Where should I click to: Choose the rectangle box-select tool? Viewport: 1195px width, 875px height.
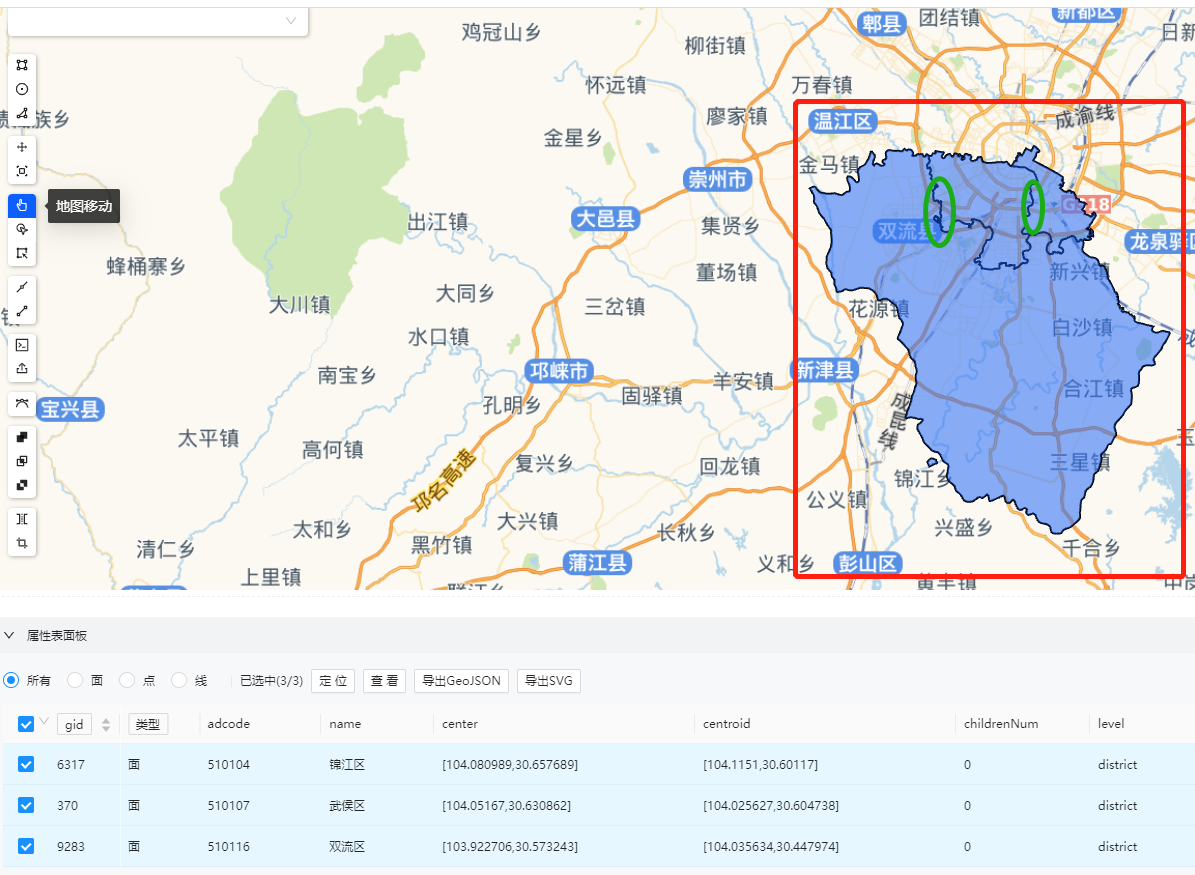coord(22,253)
